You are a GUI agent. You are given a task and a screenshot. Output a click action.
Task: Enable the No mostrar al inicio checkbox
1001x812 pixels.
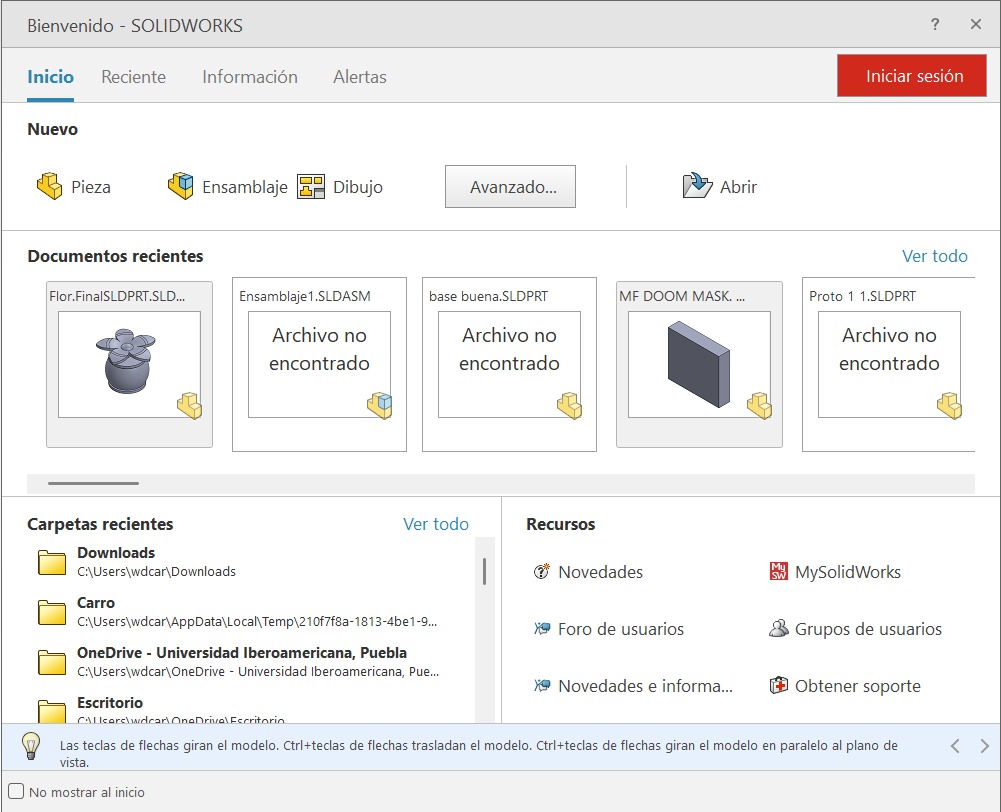[16, 791]
